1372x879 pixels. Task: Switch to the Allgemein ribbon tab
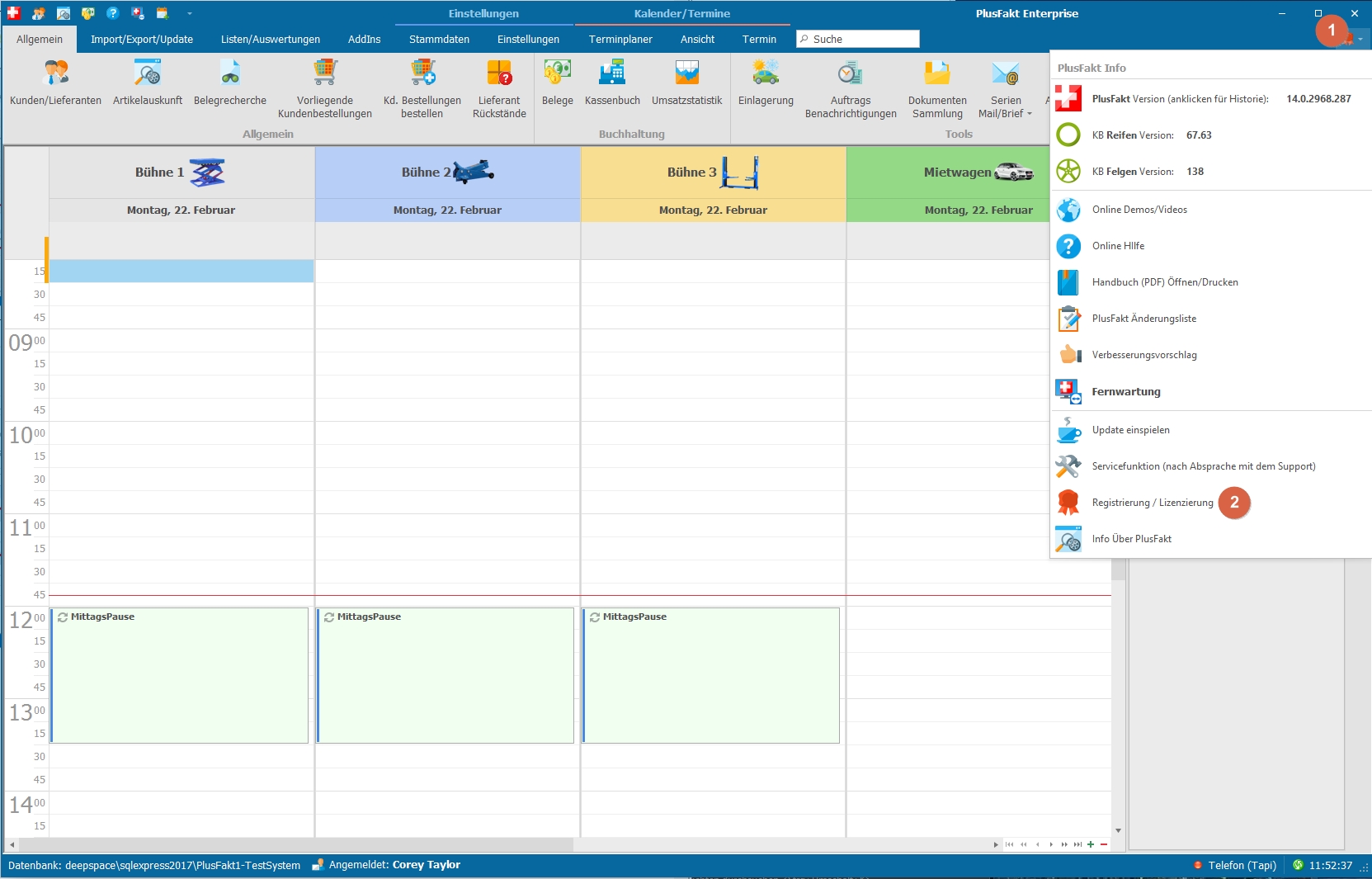40,39
